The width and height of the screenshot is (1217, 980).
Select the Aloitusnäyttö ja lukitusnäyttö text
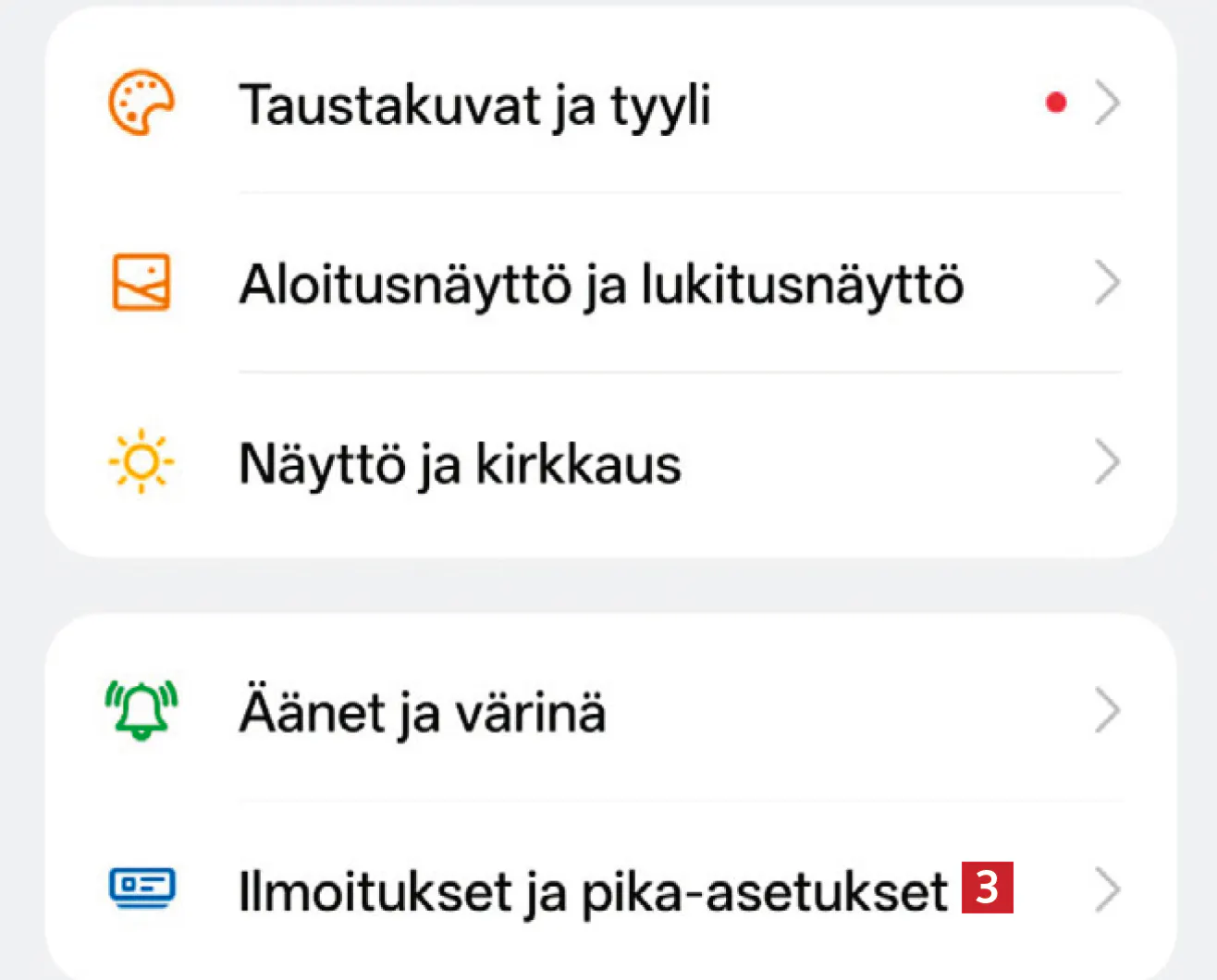601,284
